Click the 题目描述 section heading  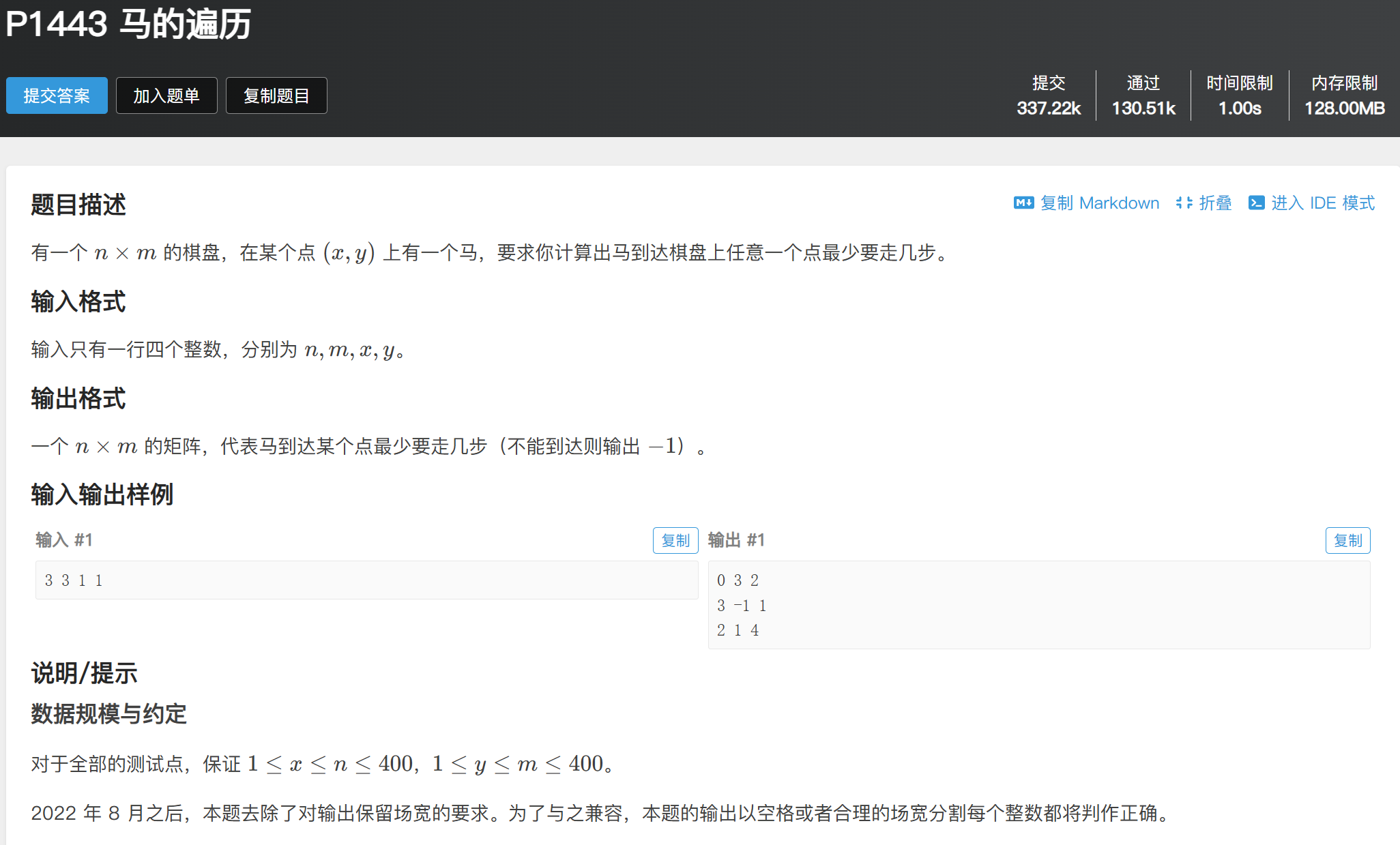pos(78,205)
